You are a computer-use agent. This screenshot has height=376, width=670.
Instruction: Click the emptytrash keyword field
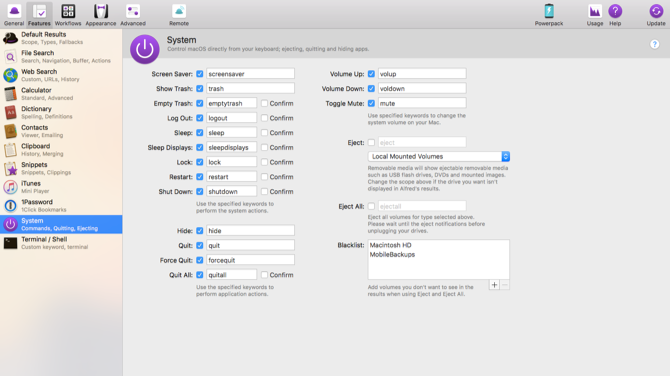point(232,103)
